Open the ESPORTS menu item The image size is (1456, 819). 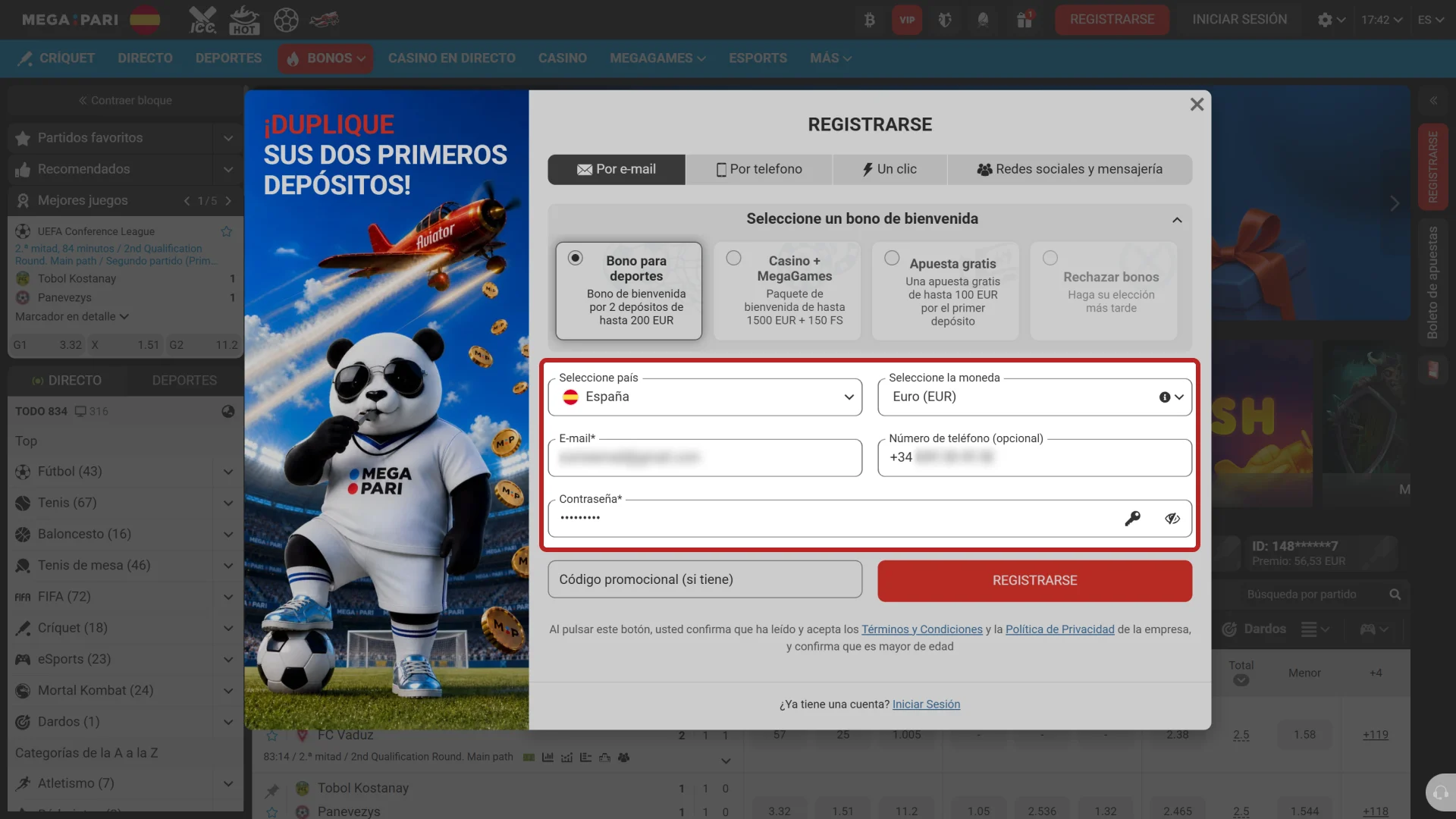[758, 58]
